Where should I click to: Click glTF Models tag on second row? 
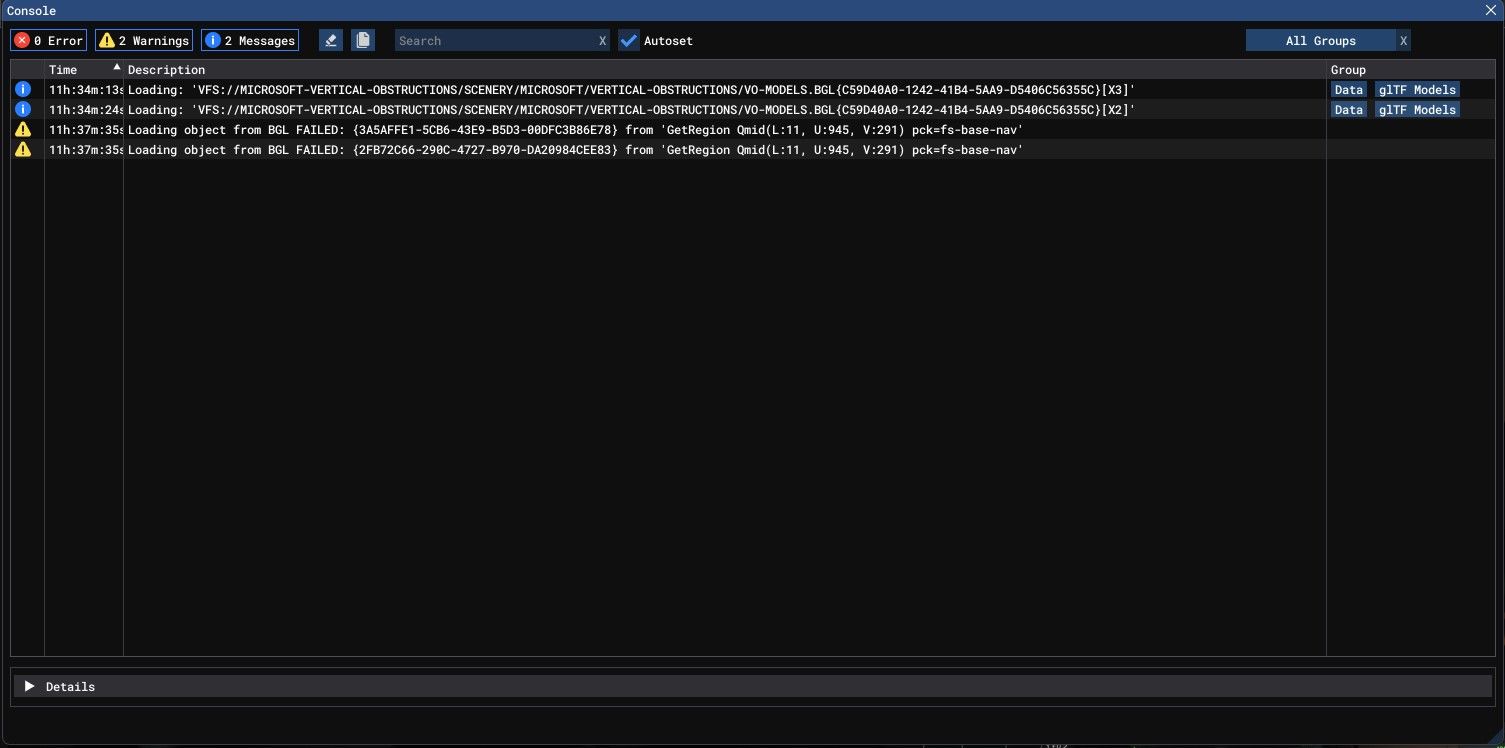pos(1416,110)
